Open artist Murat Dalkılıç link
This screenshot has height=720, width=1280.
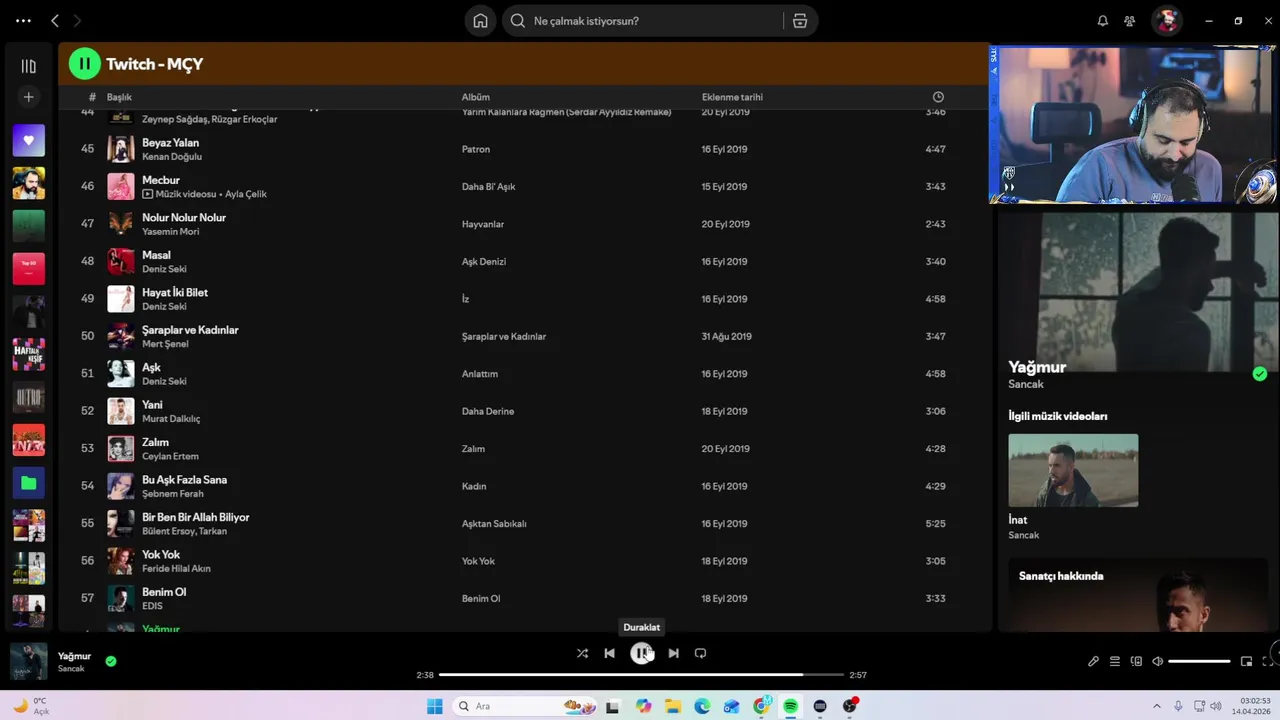coord(171,419)
